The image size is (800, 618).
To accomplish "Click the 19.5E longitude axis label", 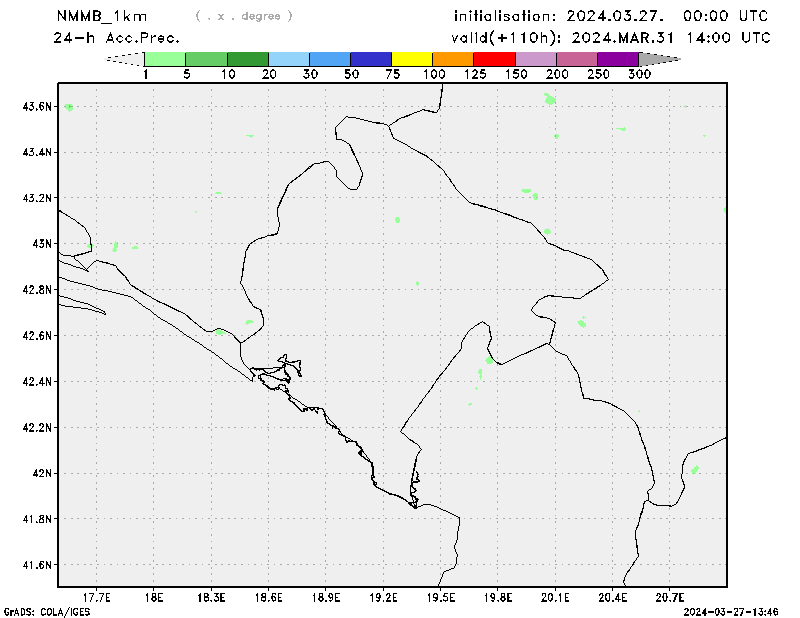I will [x=441, y=597].
